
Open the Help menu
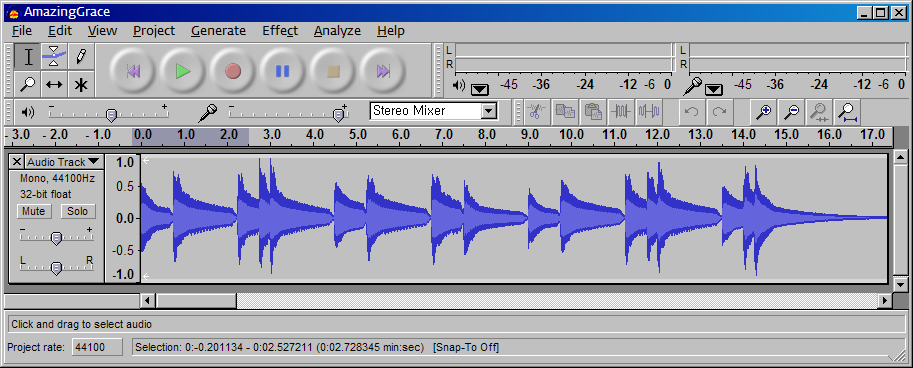coord(391,31)
